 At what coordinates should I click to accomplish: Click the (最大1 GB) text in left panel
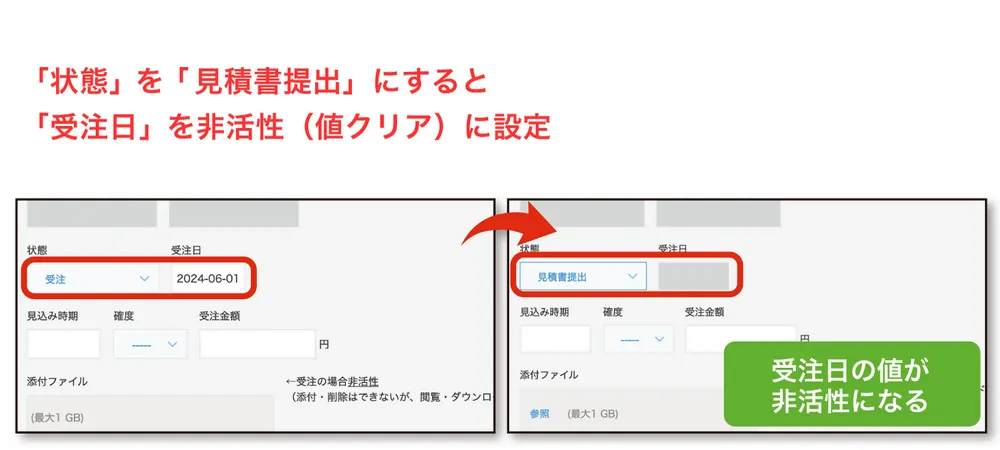pyautogui.click(x=57, y=418)
